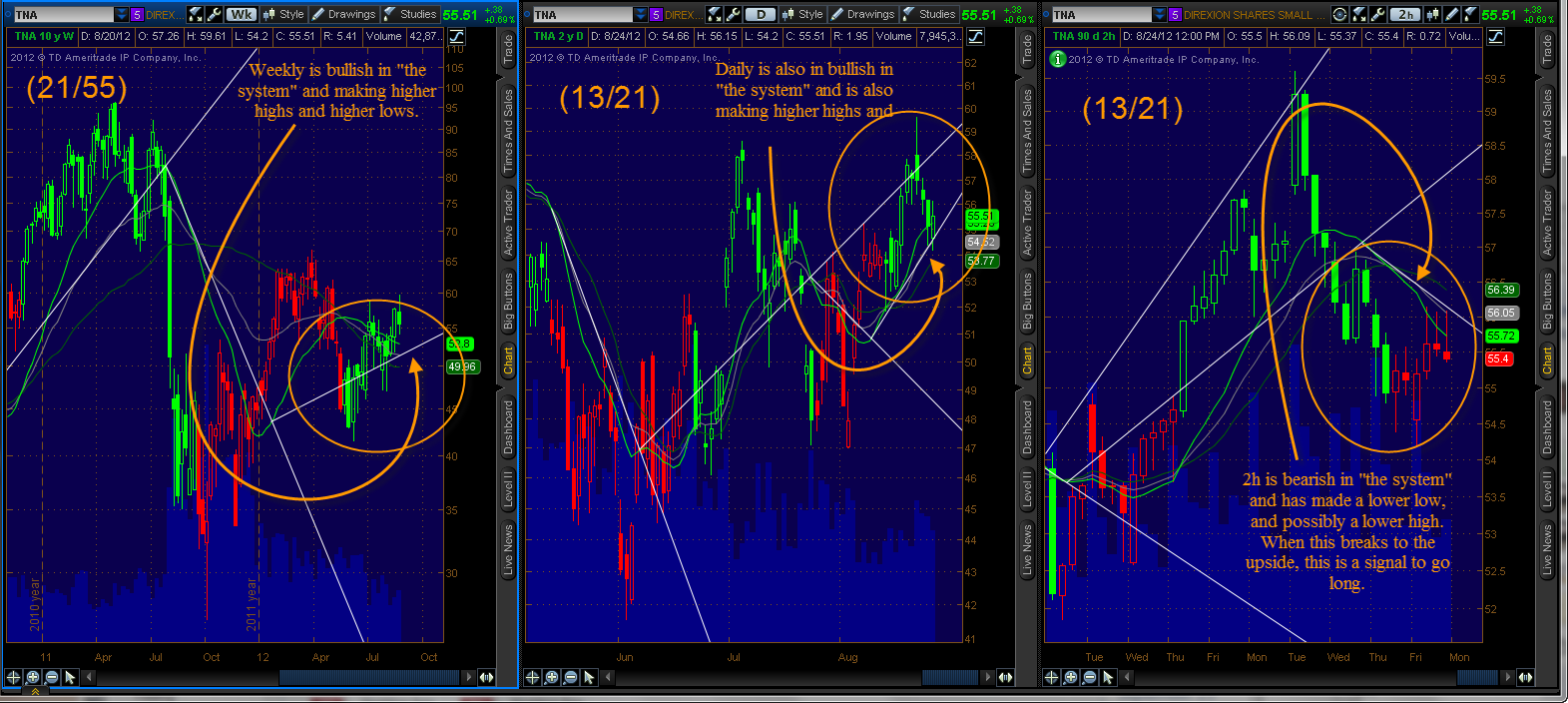The width and height of the screenshot is (1568, 703).
Task: Open chart settings wrench on weekly chart
Action: click(214, 14)
